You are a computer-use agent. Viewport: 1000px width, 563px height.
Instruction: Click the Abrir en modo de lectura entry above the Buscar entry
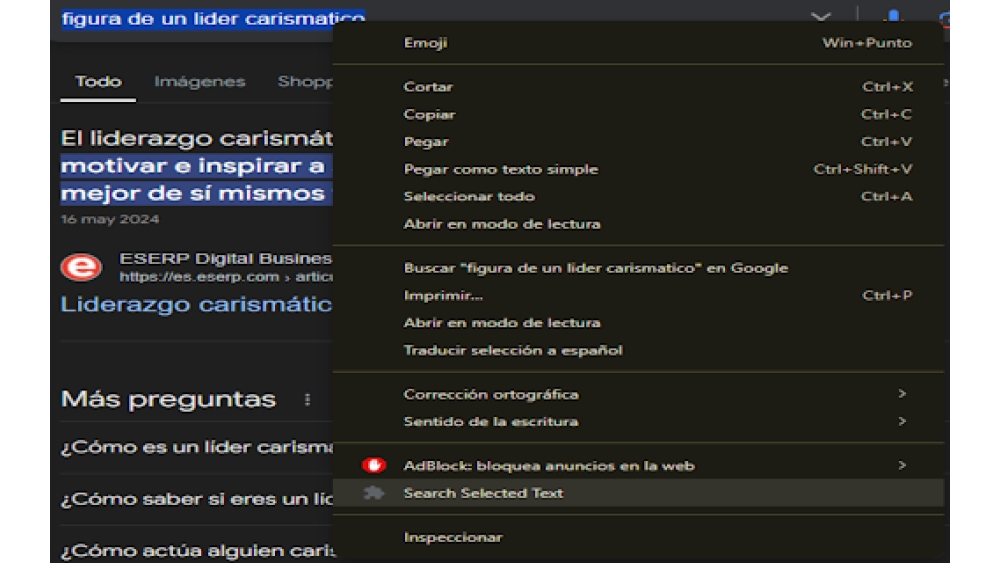[x=638, y=224]
